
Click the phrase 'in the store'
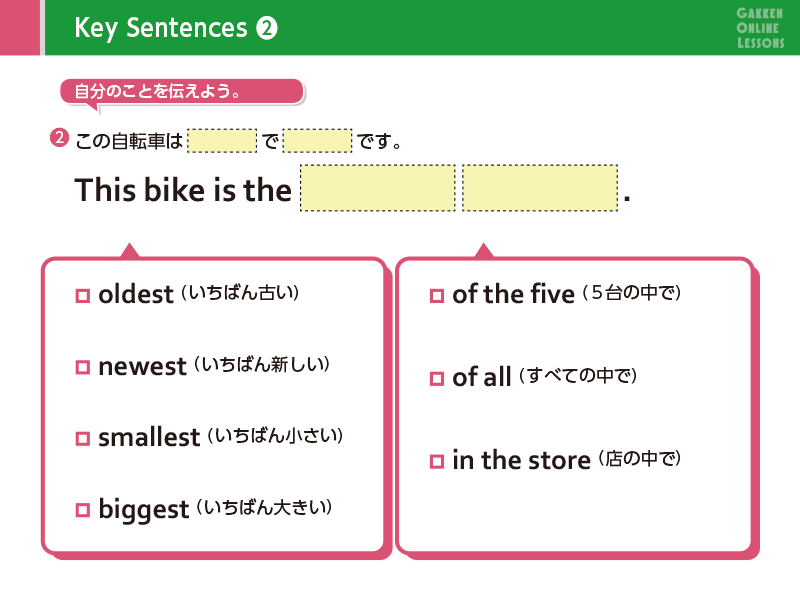521,461
